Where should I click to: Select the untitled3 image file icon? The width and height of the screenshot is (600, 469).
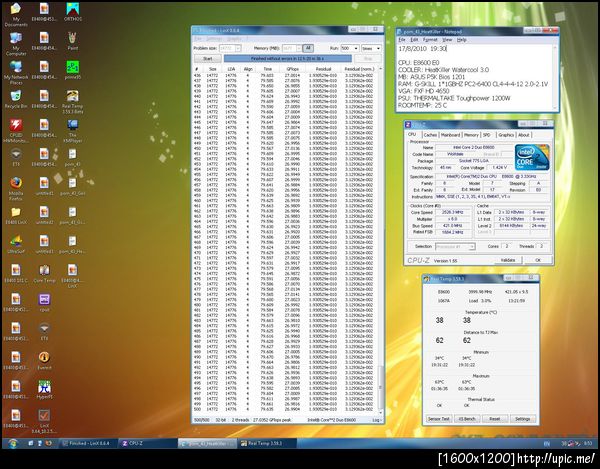[x=44, y=244]
